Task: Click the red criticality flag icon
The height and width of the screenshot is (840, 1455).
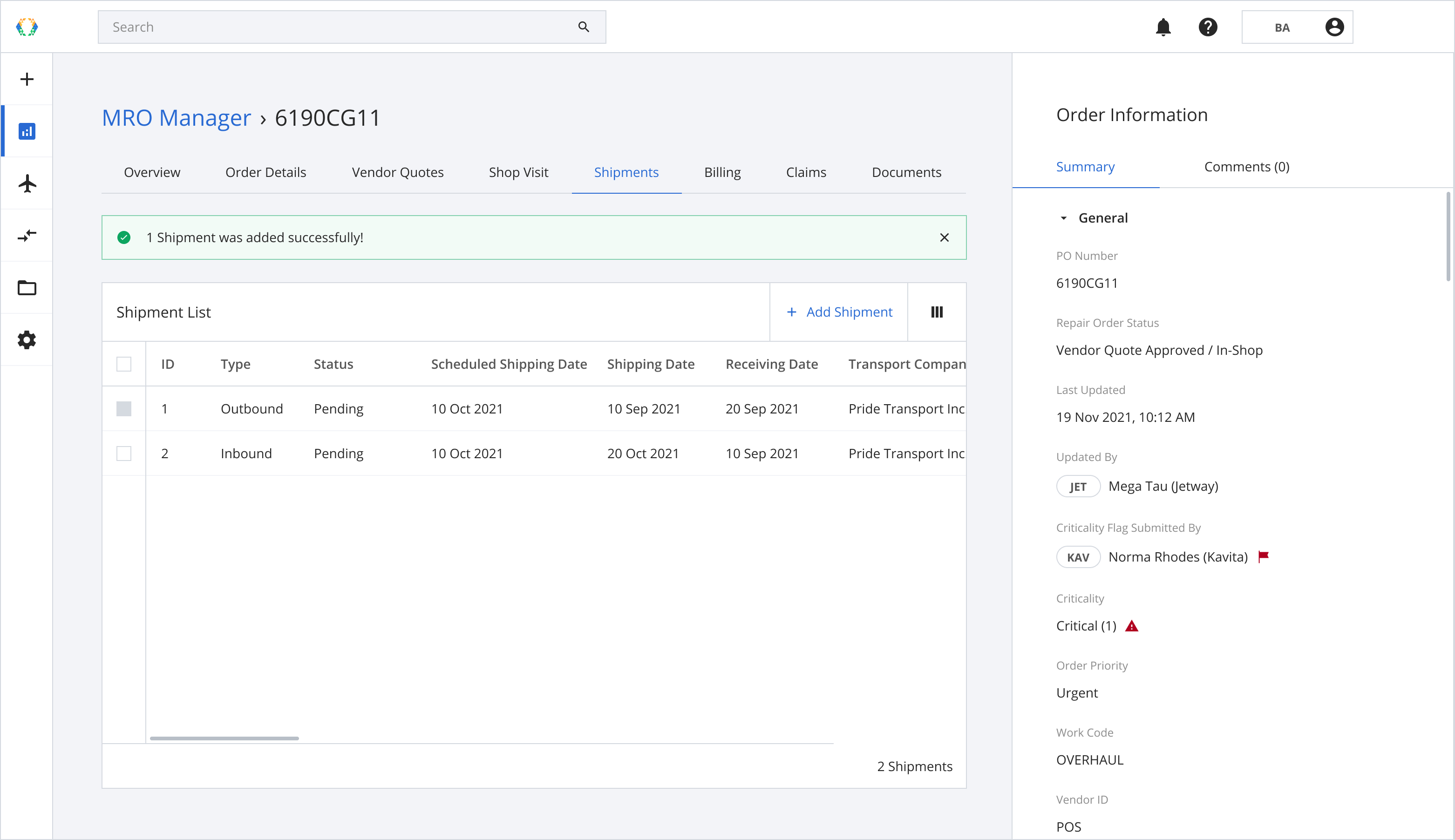Action: (x=1264, y=557)
